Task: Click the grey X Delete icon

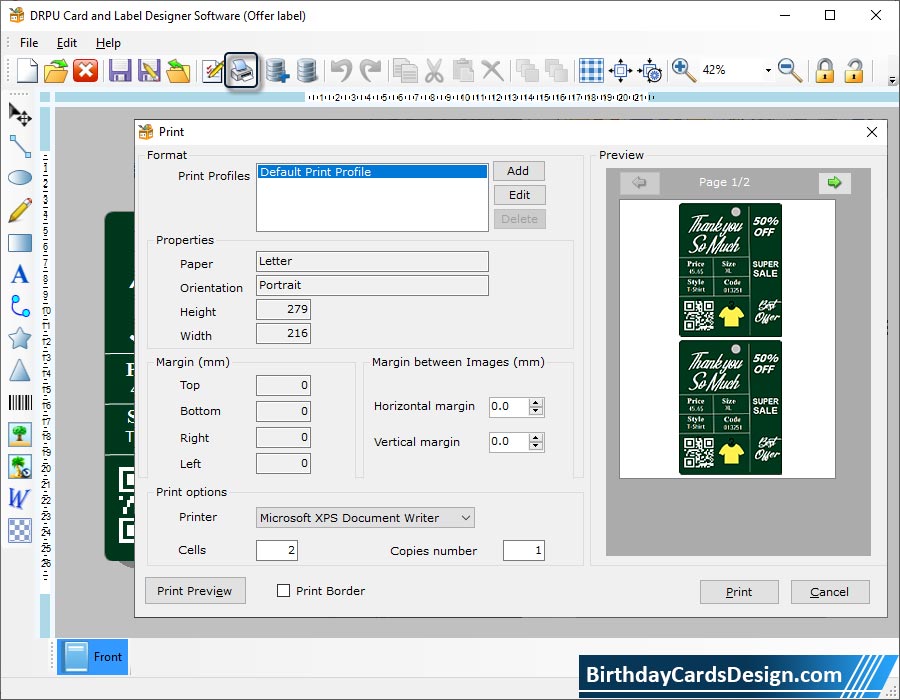Action: tap(492, 71)
